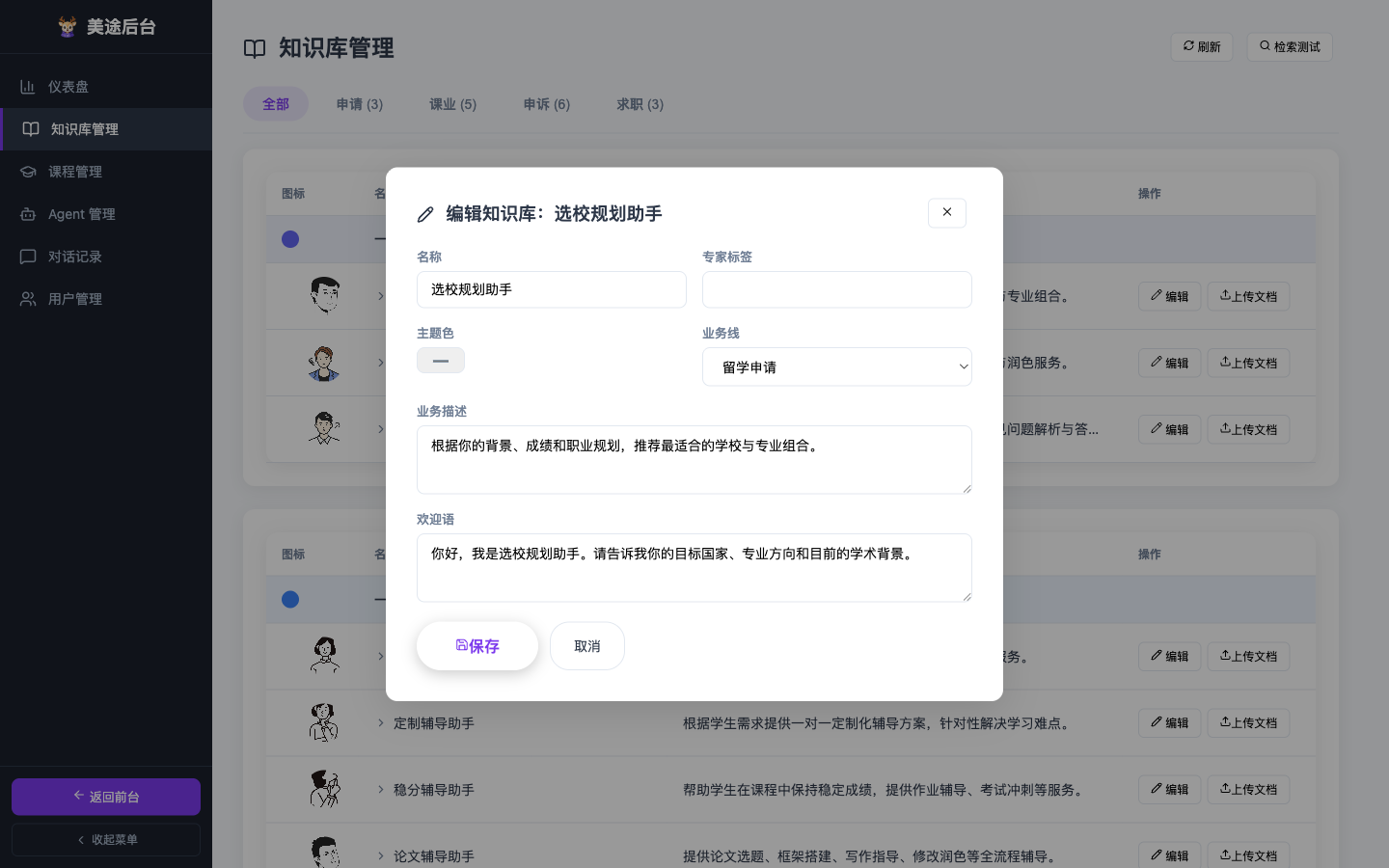Screen dimensions: 1389x868
Task: Click the pencil icon in the dialog title
Action: tap(425, 214)
